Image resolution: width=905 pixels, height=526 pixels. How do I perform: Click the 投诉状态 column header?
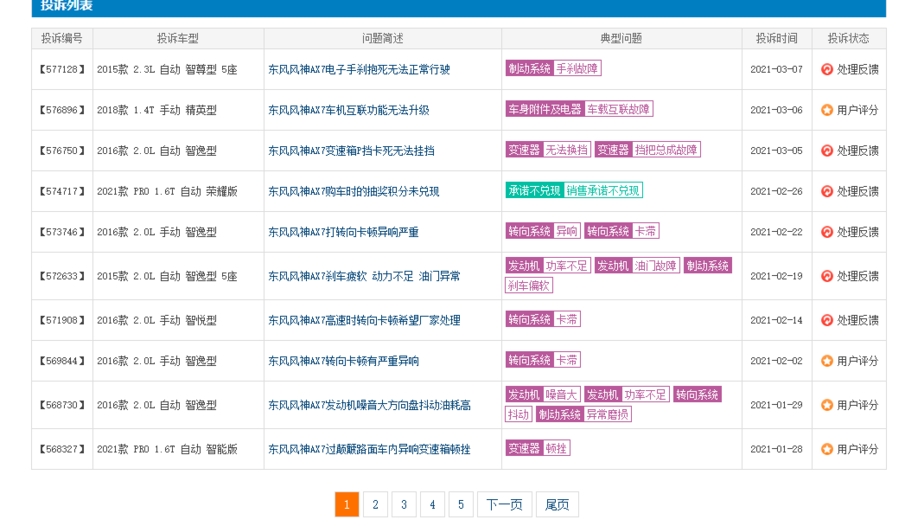tap(848, 38)
